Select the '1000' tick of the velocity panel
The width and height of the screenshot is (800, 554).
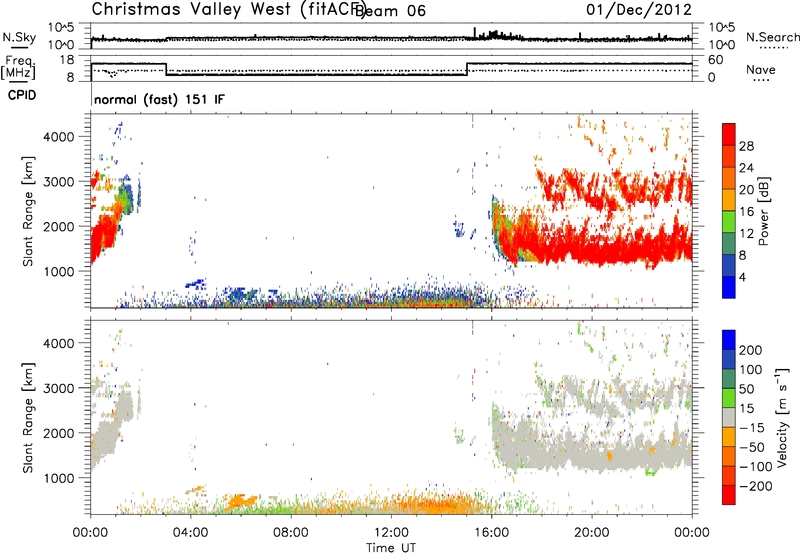(x=59, y=478)
